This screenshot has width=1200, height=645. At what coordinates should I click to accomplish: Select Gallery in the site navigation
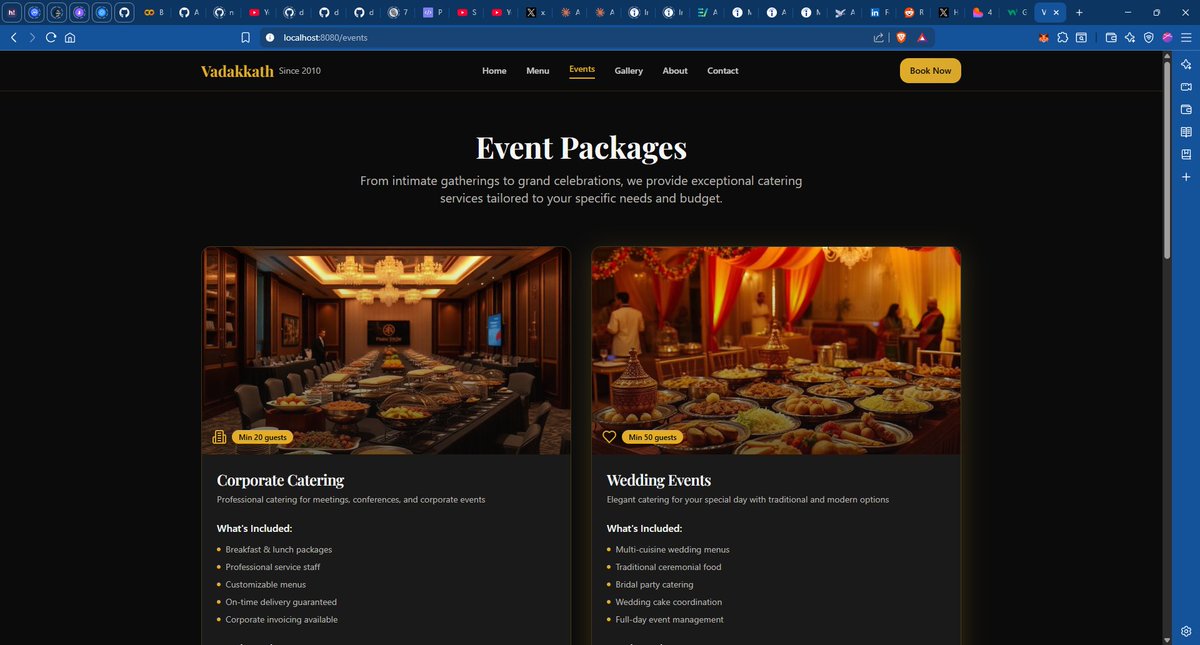click(x=628, y=70)
